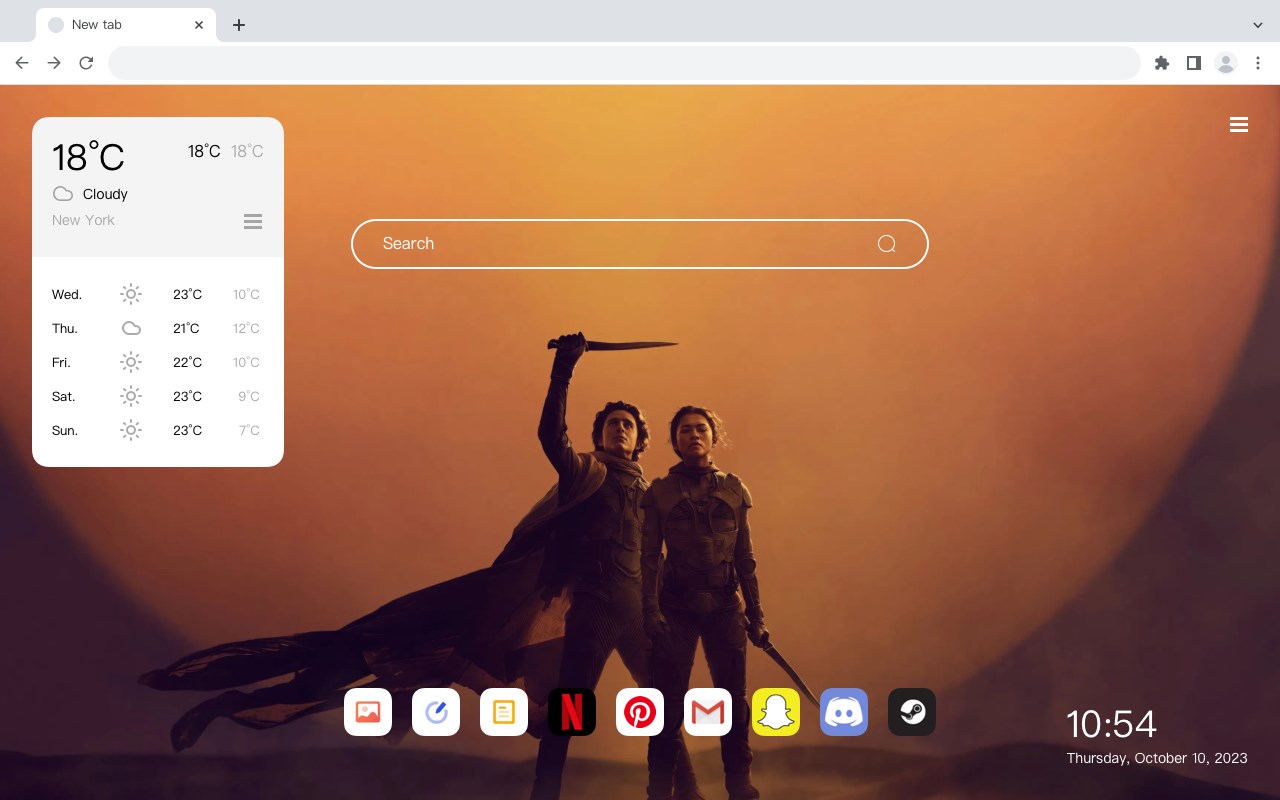Select the Sun. forecast row
Screen dimensions: 1280x800
[157, 430]
